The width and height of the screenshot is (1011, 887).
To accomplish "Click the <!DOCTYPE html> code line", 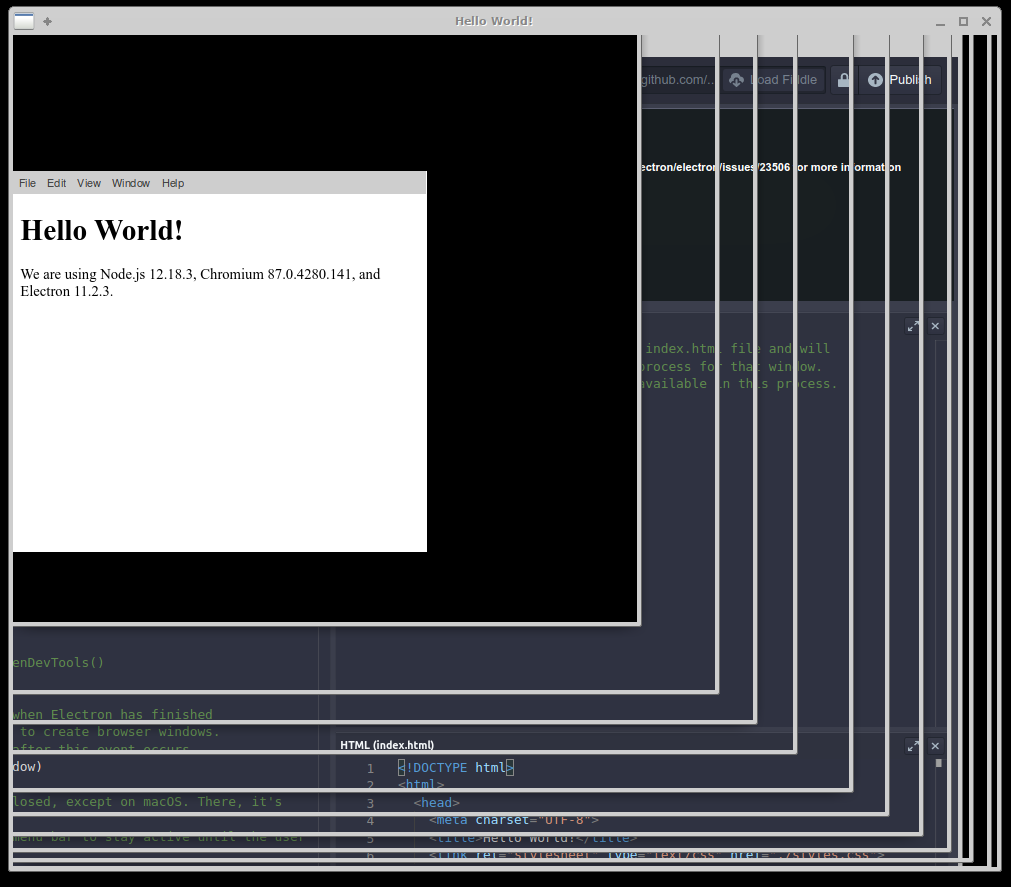I will [x=456, y=768].
